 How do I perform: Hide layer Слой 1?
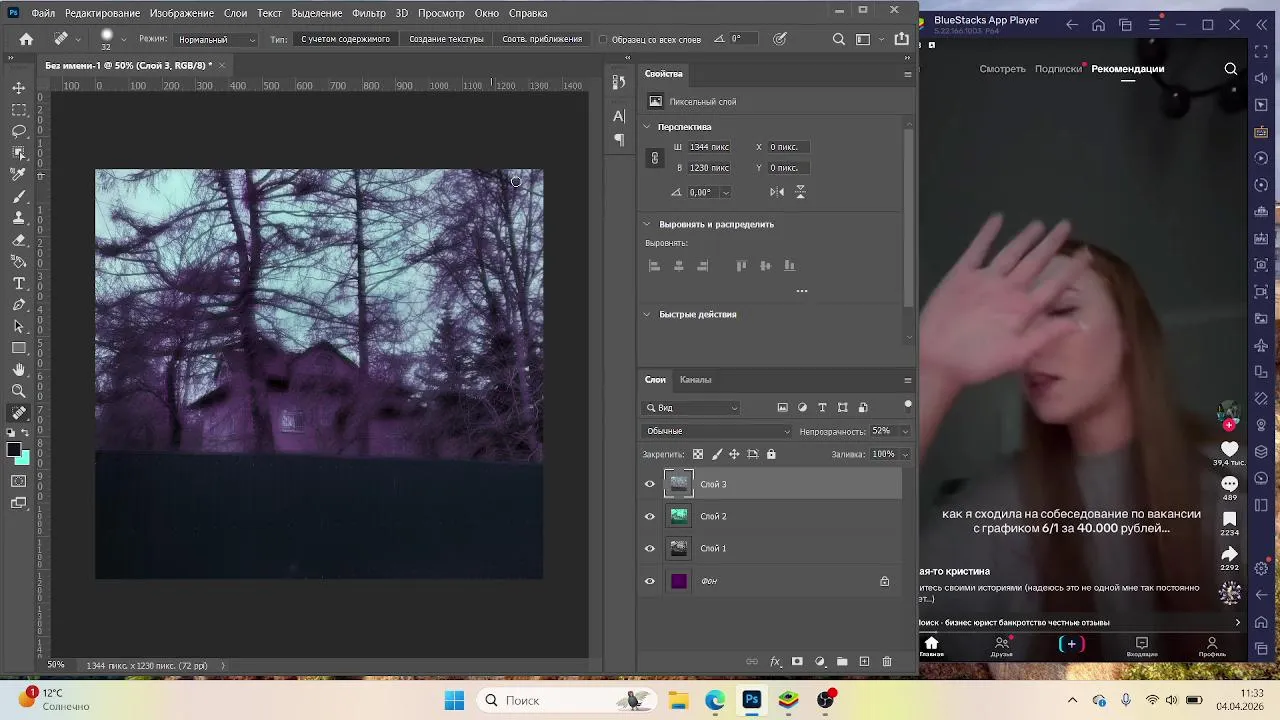coord(650,548)
